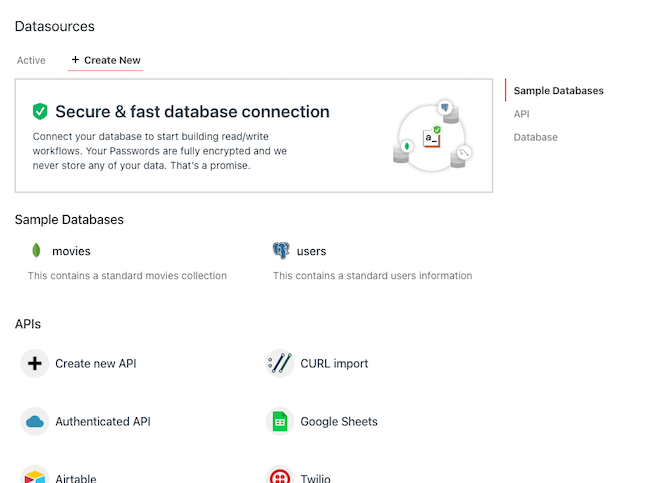The image size is (650, 483).
Task: Jump to Sample Databases in side navigation
Action: pyautogui.click(x=558, y=91)
